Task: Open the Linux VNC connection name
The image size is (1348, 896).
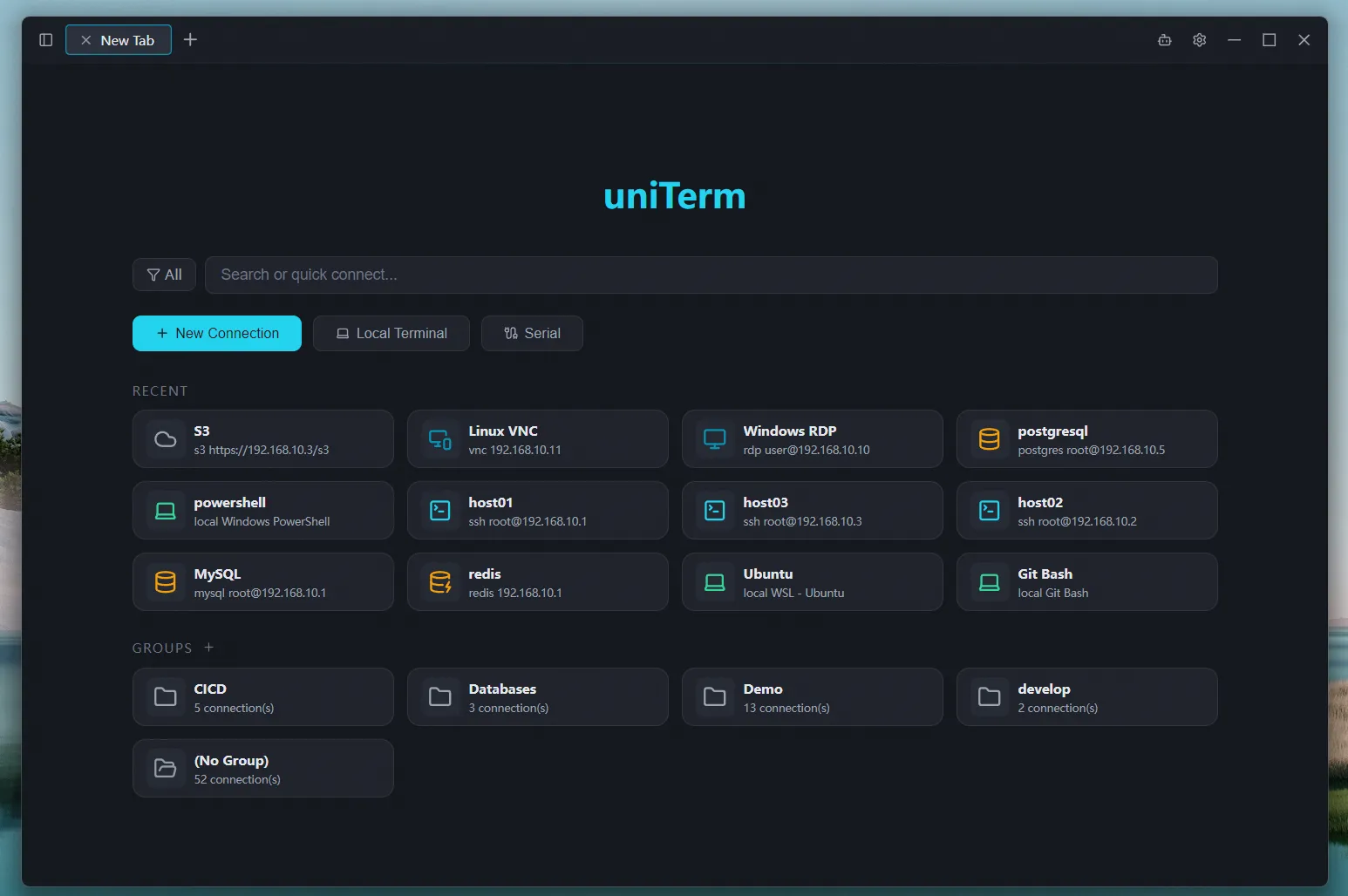Action: click(503, 431)
